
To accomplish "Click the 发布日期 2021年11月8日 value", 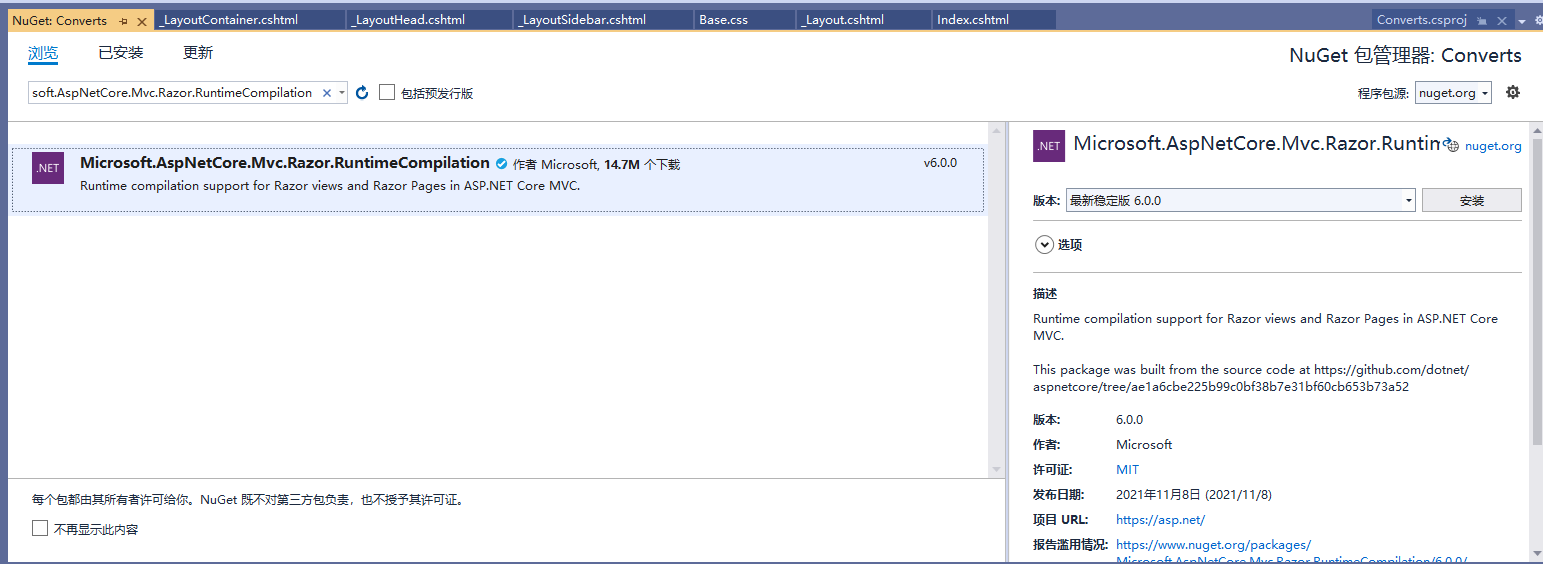I will pos(1194,495).
